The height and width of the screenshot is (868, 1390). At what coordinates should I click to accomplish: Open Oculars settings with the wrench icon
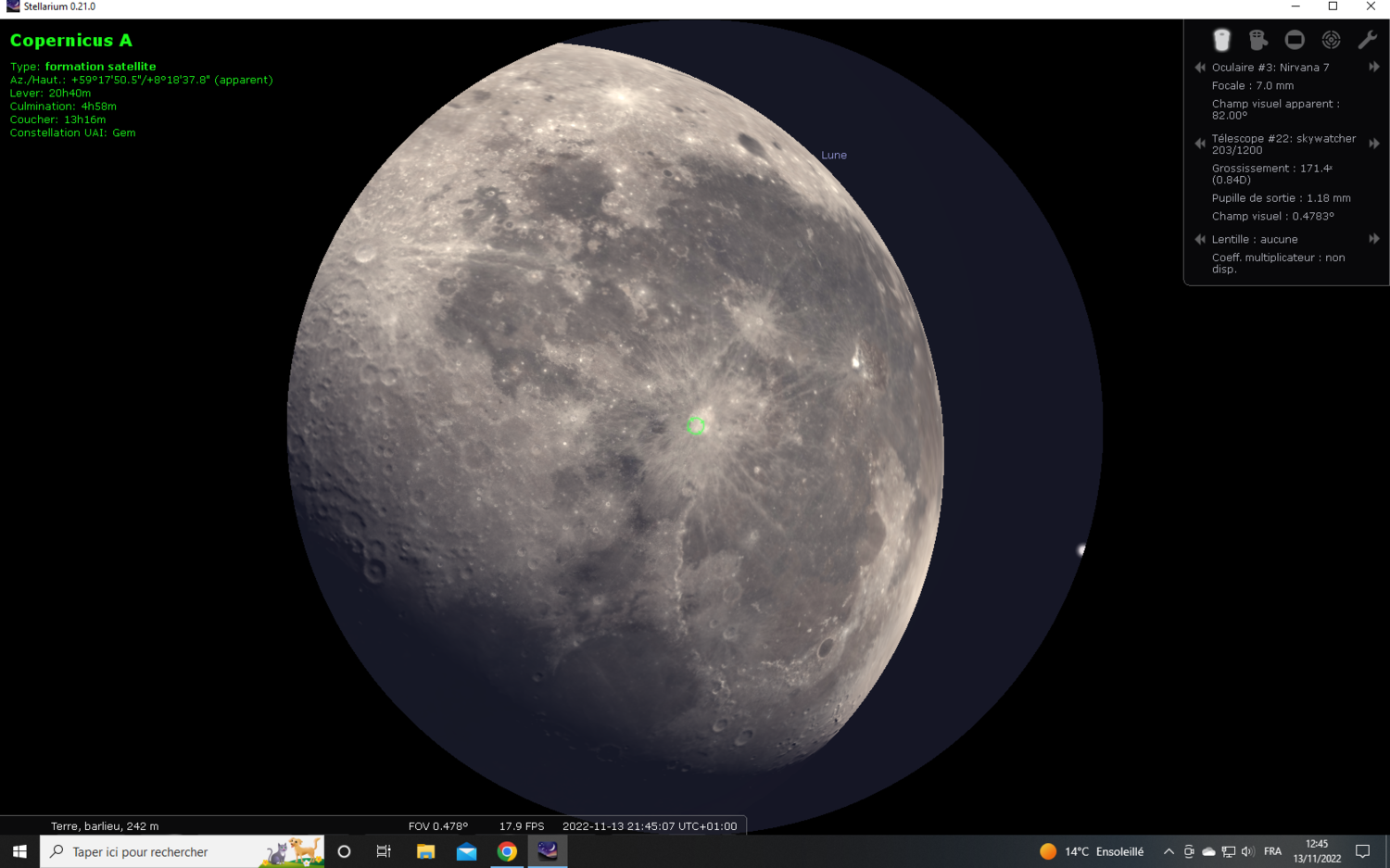1368,40
